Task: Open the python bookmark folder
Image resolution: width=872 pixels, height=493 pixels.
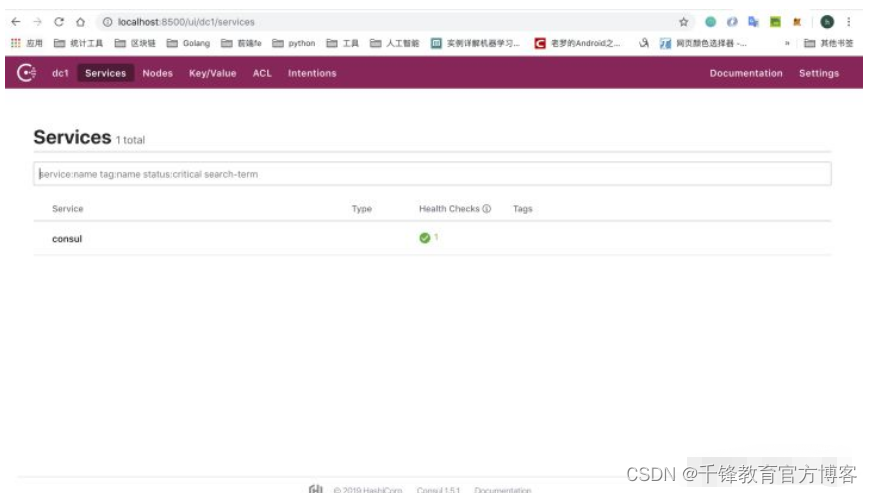Action: pyautogui.click(x=294, y=43)
